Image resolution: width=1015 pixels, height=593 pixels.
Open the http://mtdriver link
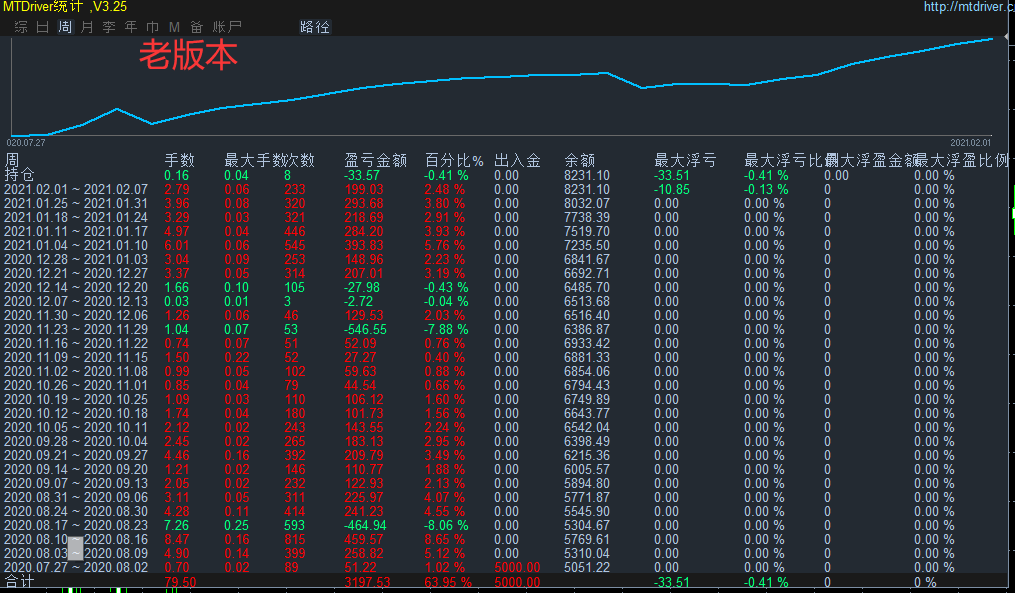click(x=969, y=6)
